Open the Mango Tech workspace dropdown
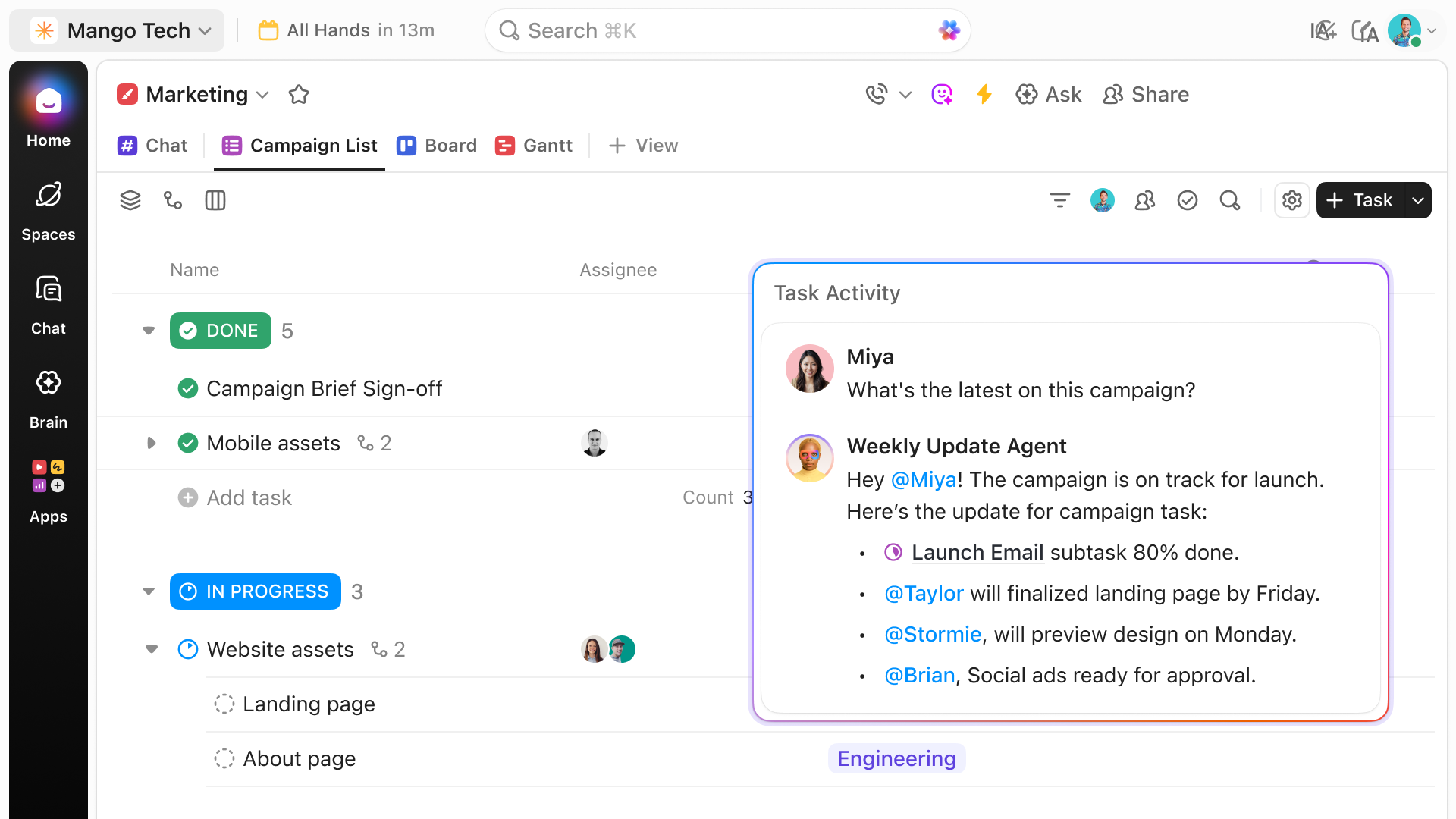Viewport: 1456px width, 819px height. point(127,30)
